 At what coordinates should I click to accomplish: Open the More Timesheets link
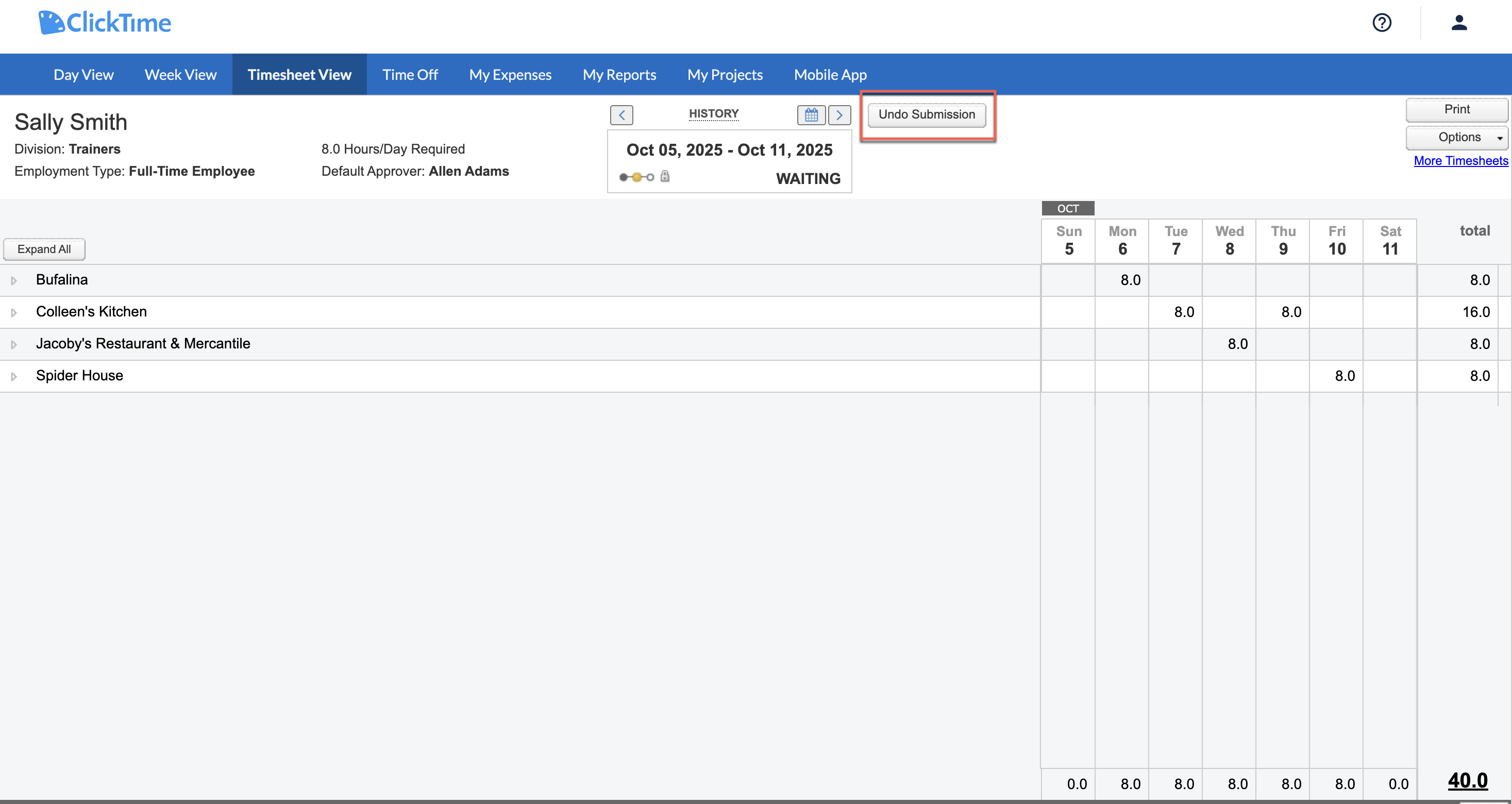(x=1461, y=161)
